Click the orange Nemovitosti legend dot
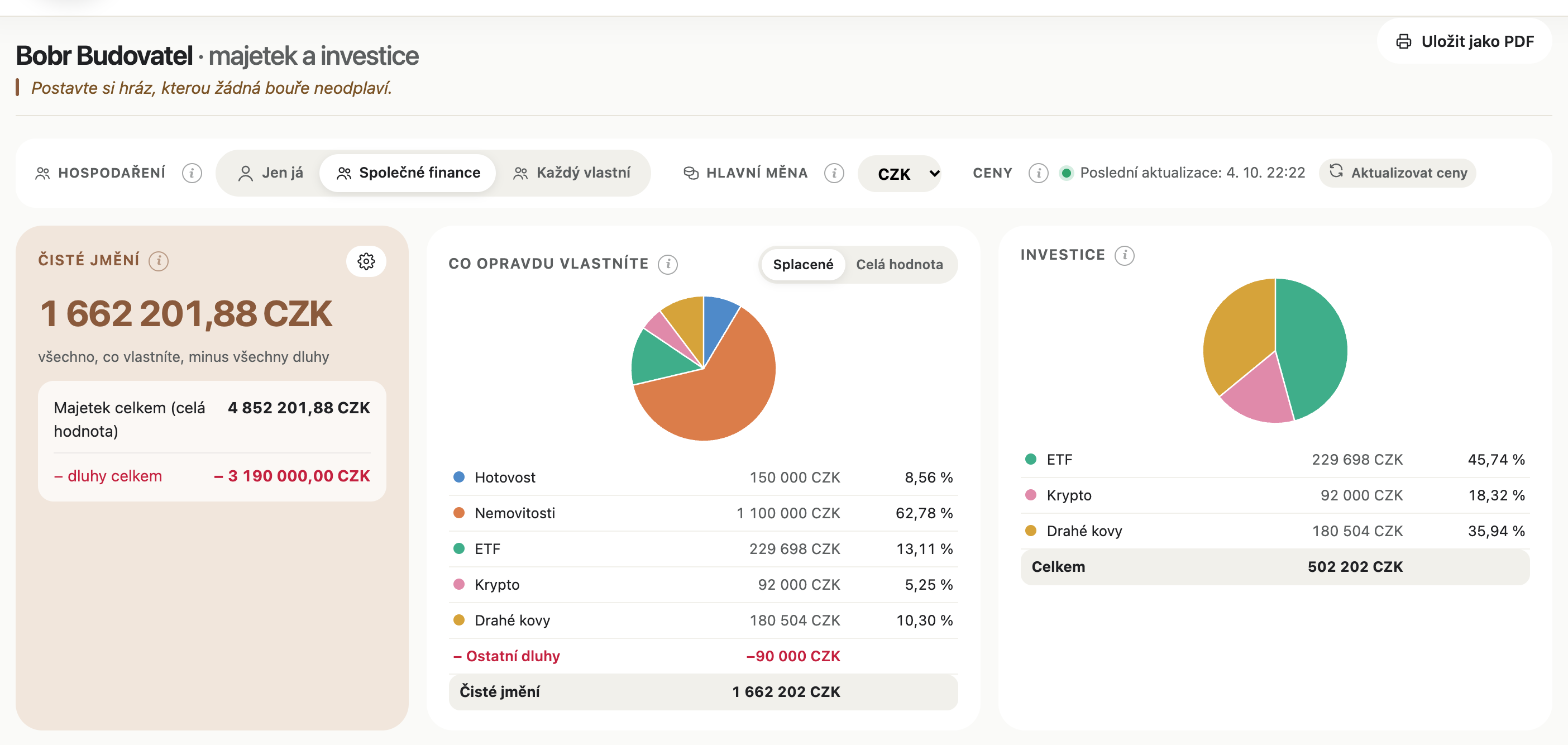This screenshot has width=1568, height=745. pos(459,513)
